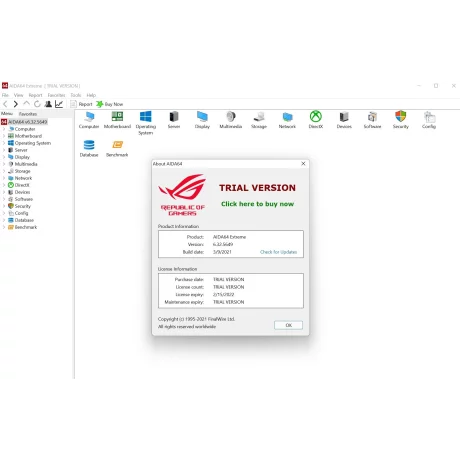Expand the DirectX tree node
Image resolution: width=460 pixels, height=460 pixels.
[4, 185]
